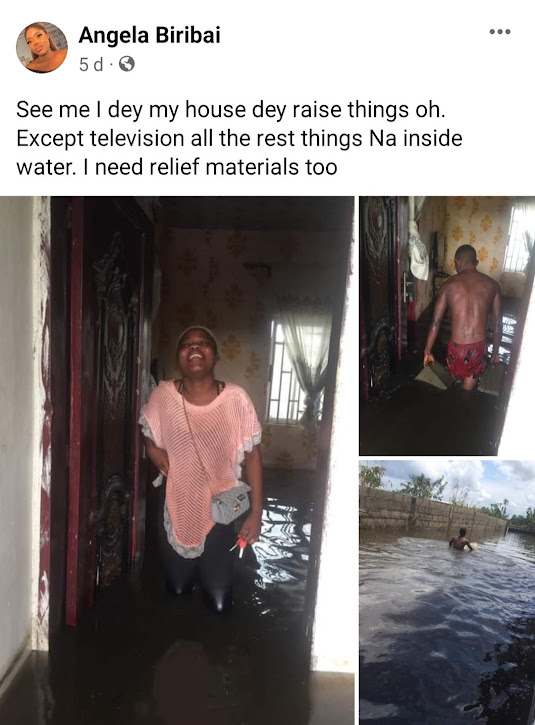The width and height of the screenshot is (535, 725).
Task: Visit Angela Biribai's profile via name
Action: [x=149, y=35]
